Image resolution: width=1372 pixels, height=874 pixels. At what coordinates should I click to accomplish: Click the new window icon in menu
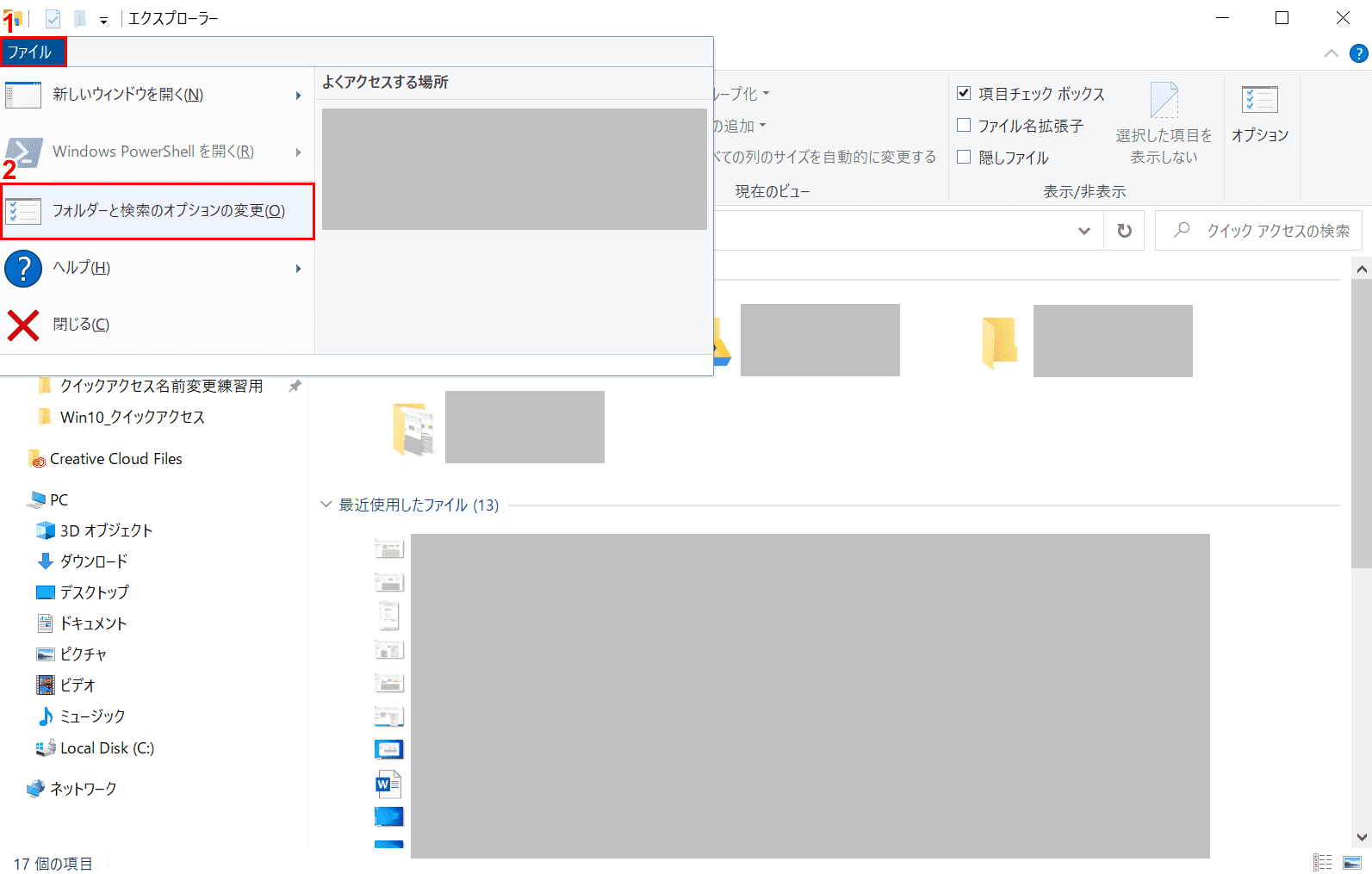click(23, 95)
